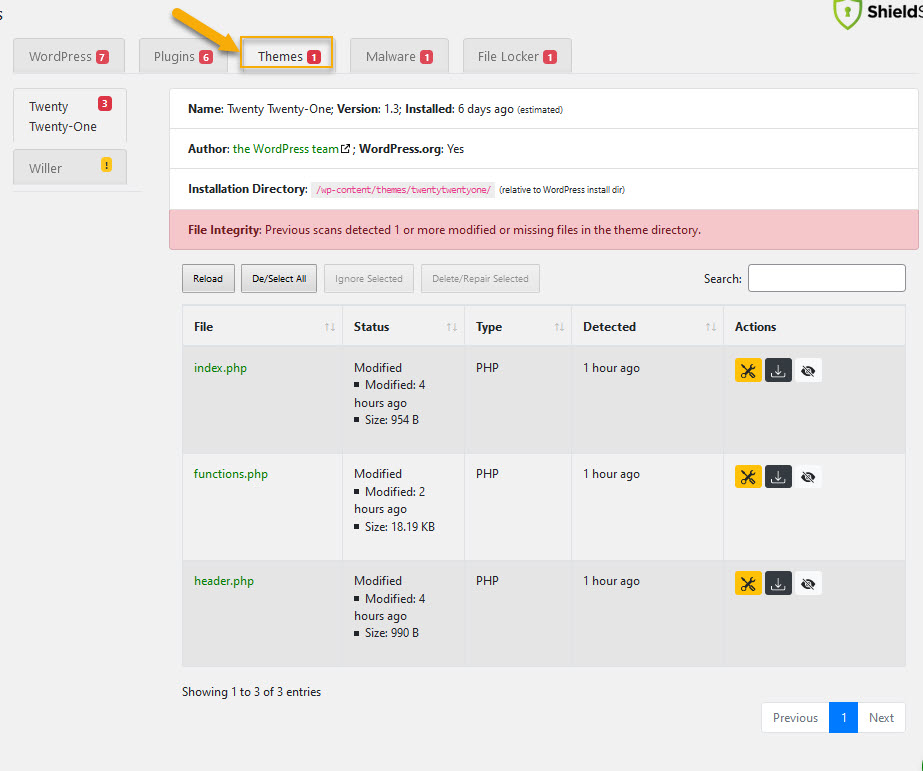Click the Ignore Selected button
This screenshot has width=923, height=771.
point(368,278)
